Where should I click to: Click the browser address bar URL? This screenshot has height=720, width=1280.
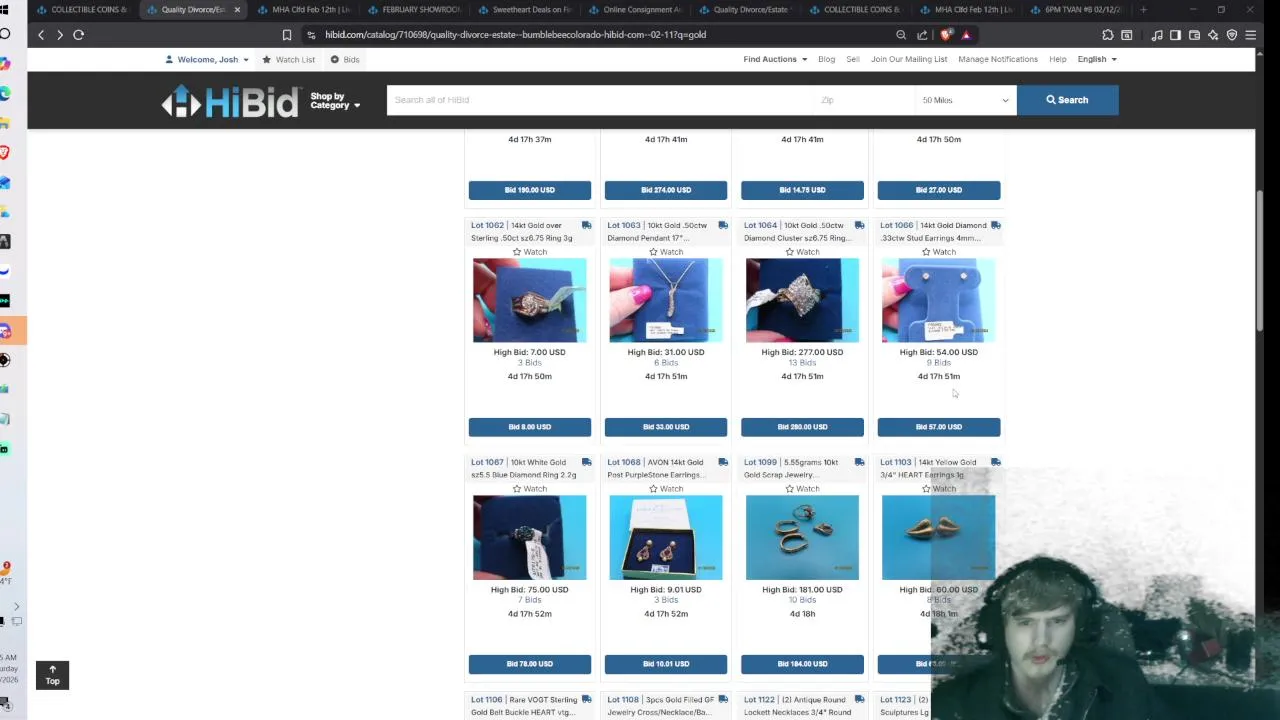click(515, 35)
